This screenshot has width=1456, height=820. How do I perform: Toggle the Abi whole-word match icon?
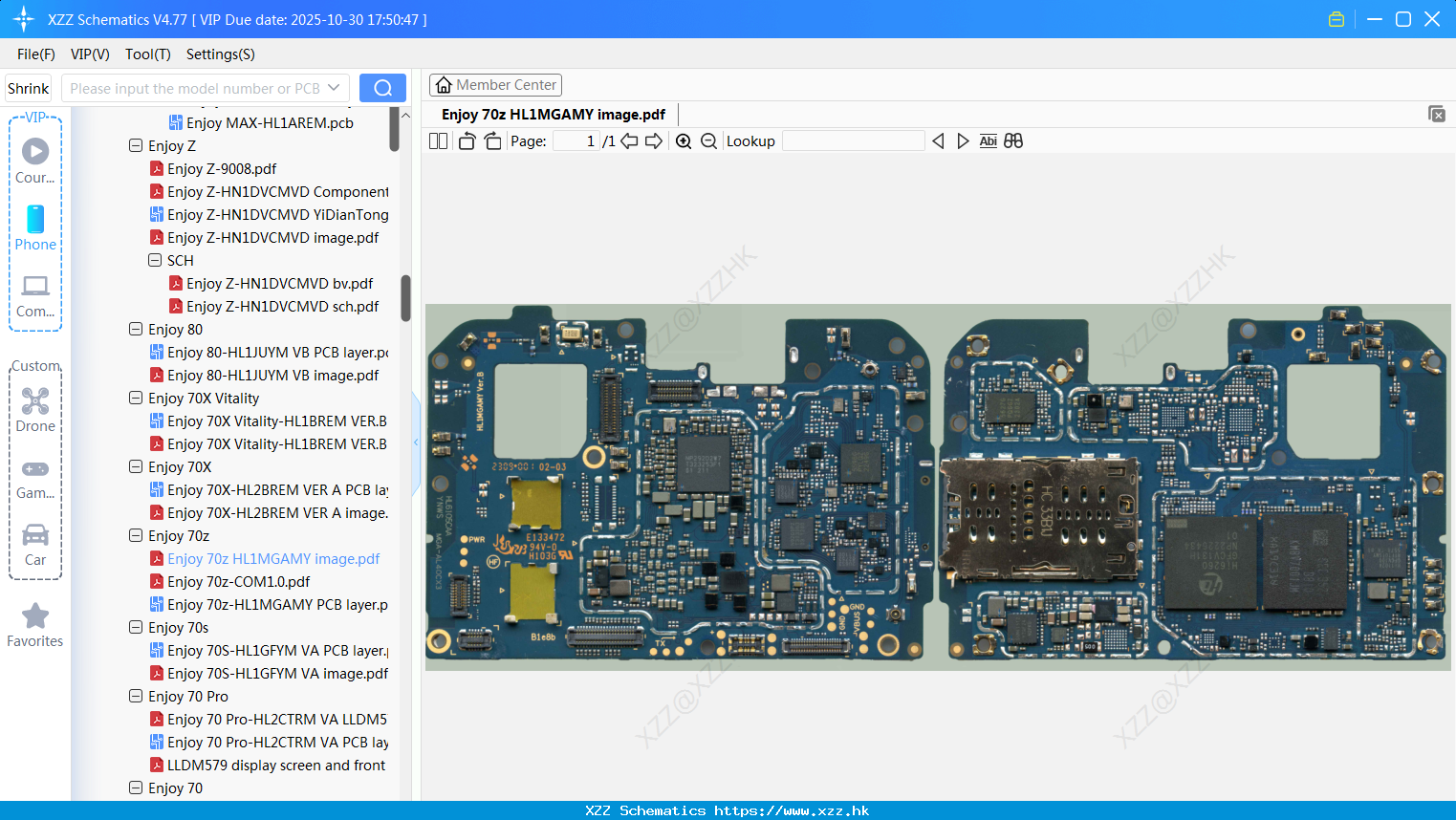988,141
